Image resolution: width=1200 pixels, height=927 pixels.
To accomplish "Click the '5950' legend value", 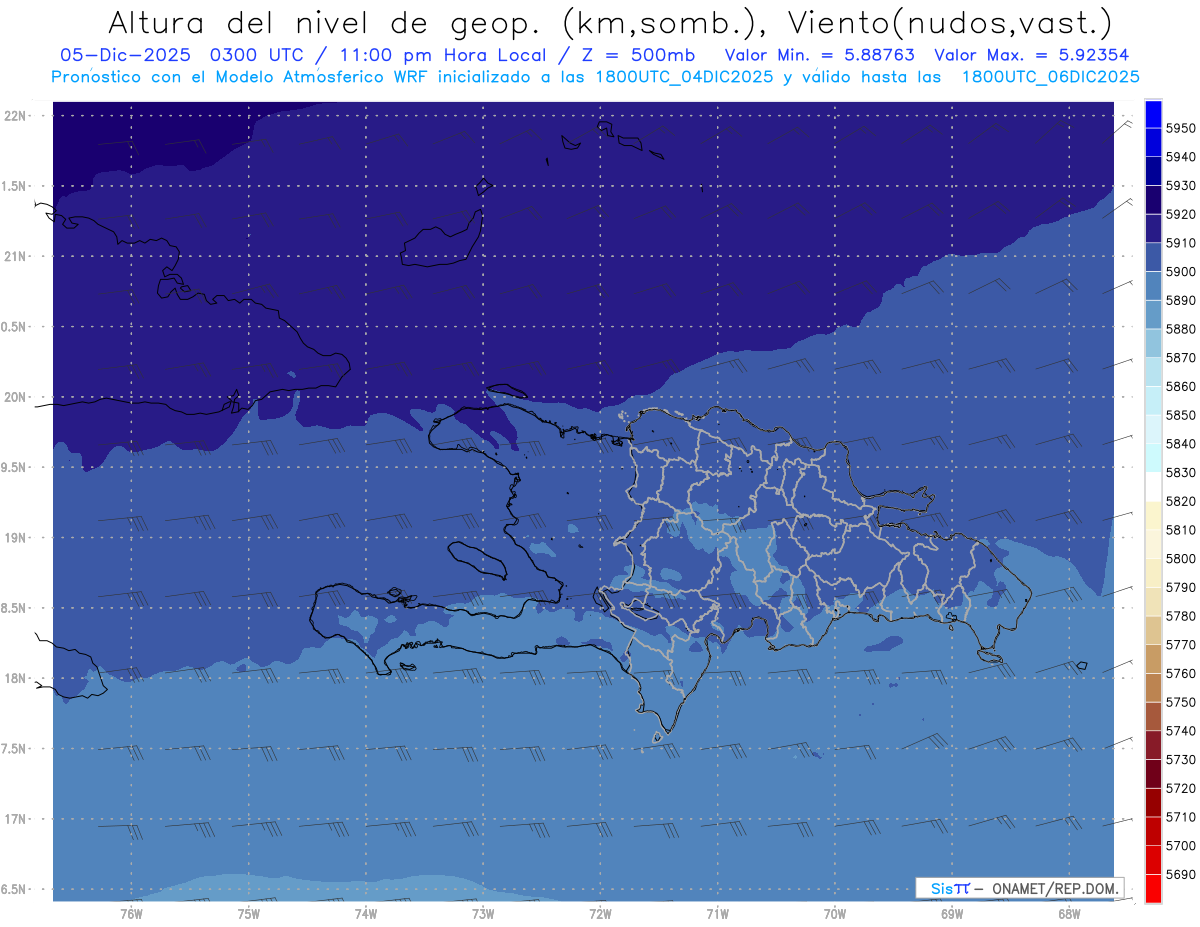I will click(1181, 128).
